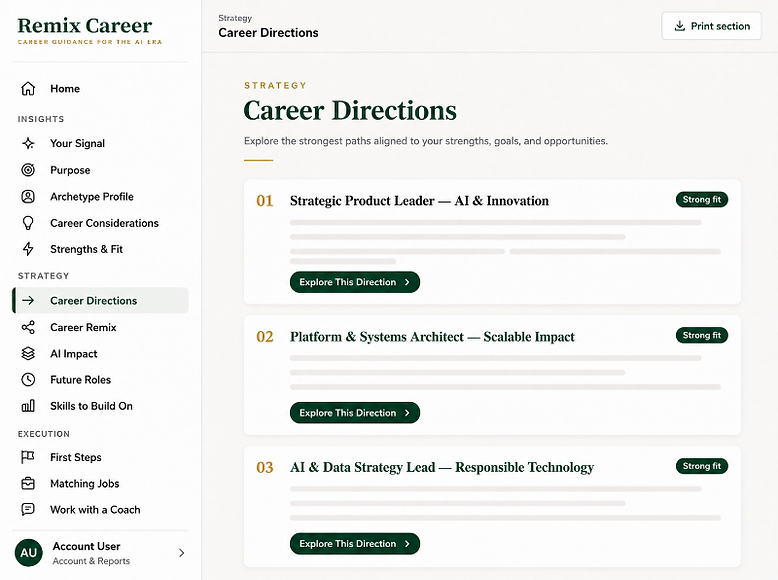Click the 01 card number
The height and width of the screenshot is (580, 778).
pyautogui.click(x=264, y=201)
